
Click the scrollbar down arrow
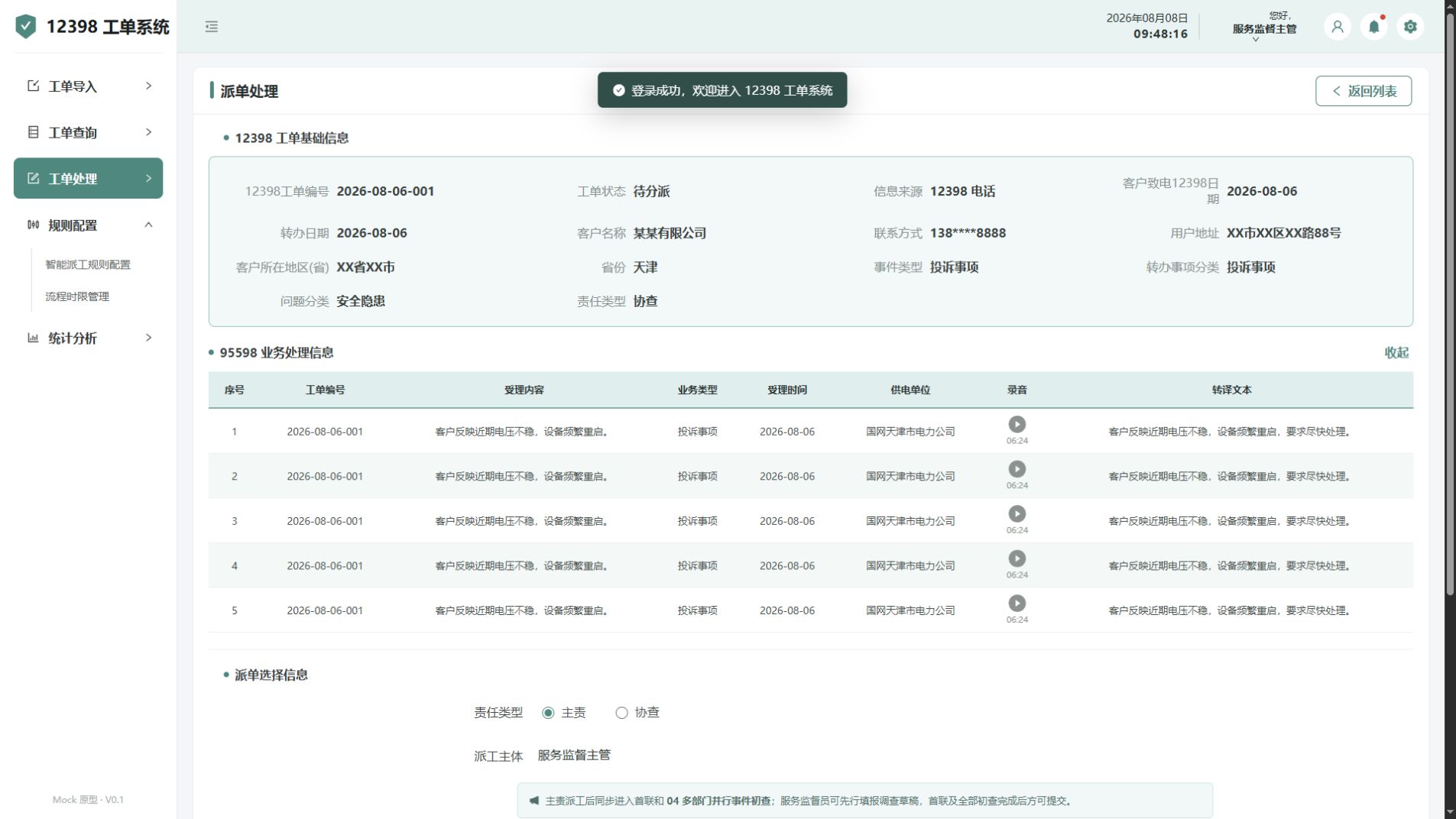point(1450,811)
